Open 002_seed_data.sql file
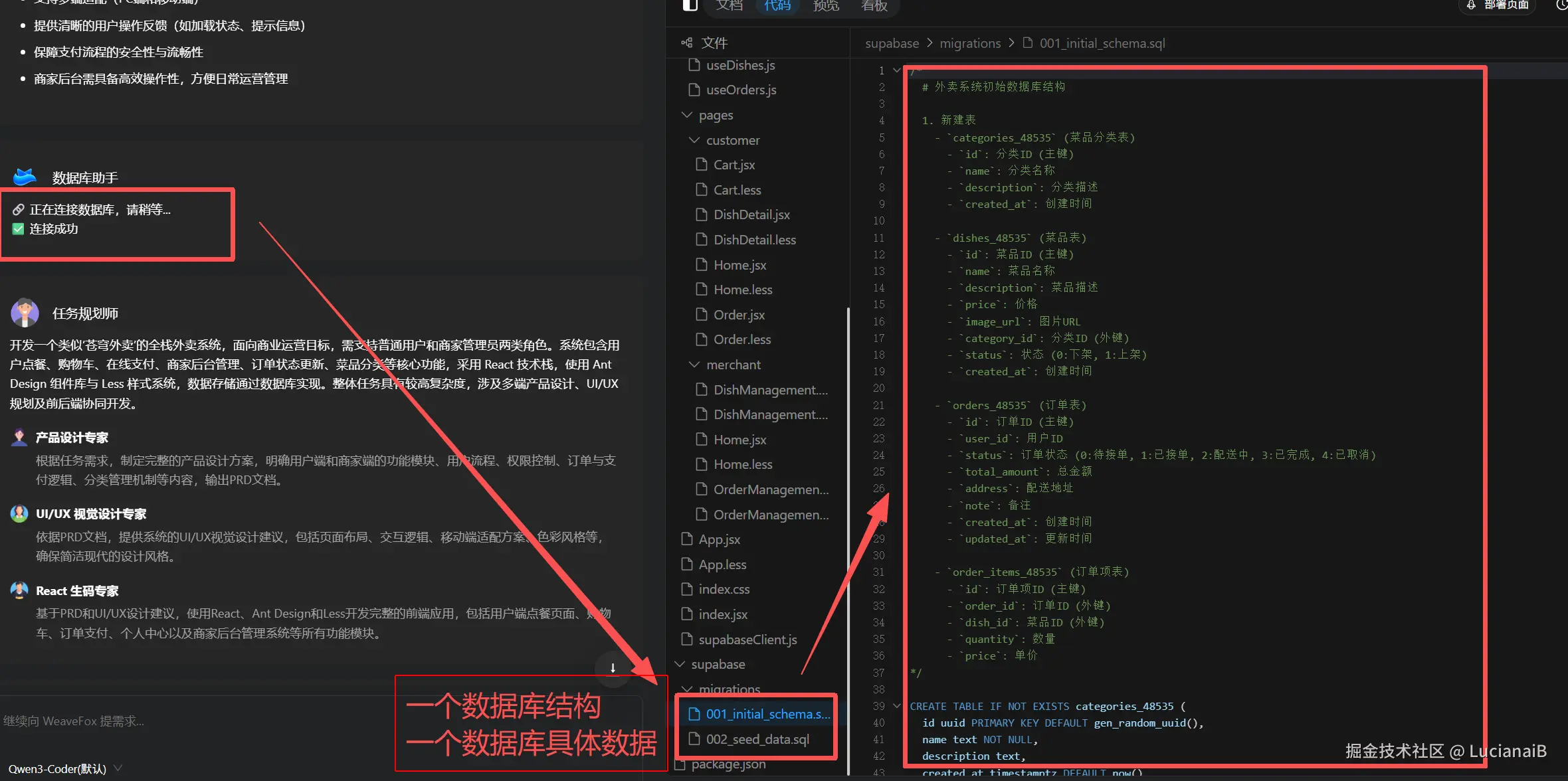The height and width of the screenshot is (781, 1568). point(757,739)
